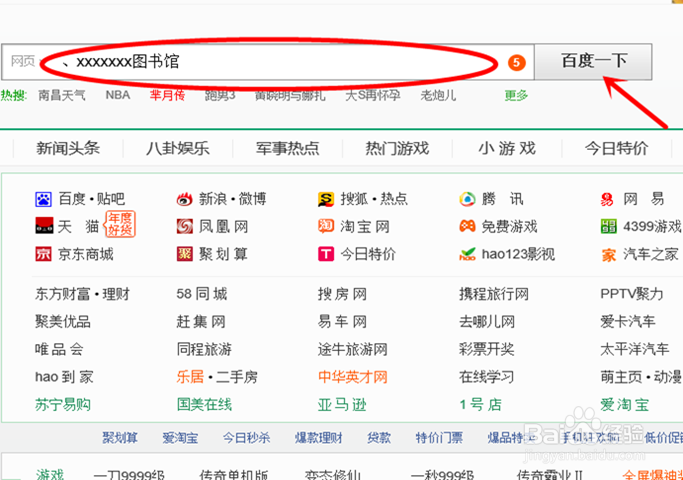Click 爆款理财 in the bottom promo bar
The height and width of the screenshot is (480, 683).
319,438
